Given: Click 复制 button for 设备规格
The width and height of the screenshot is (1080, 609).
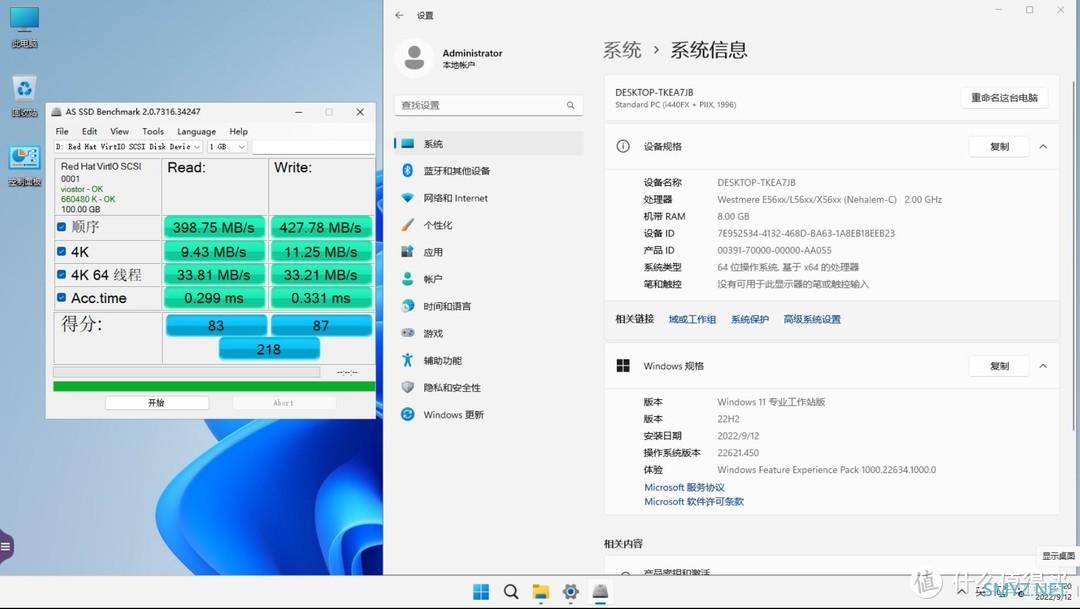Looking at the screenshot, I should (999, 146).
